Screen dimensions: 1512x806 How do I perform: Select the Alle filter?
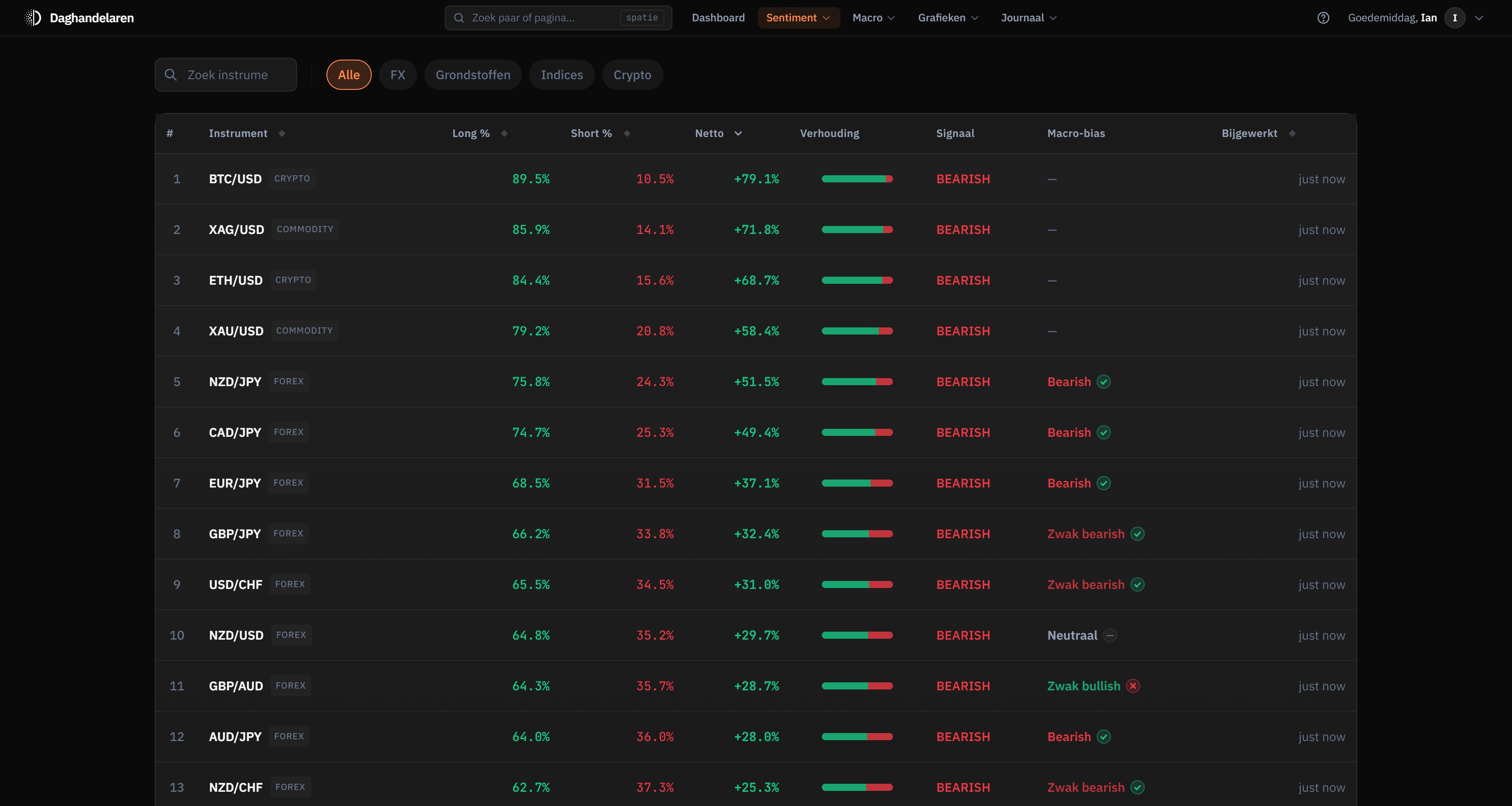[x=349, y=75]
